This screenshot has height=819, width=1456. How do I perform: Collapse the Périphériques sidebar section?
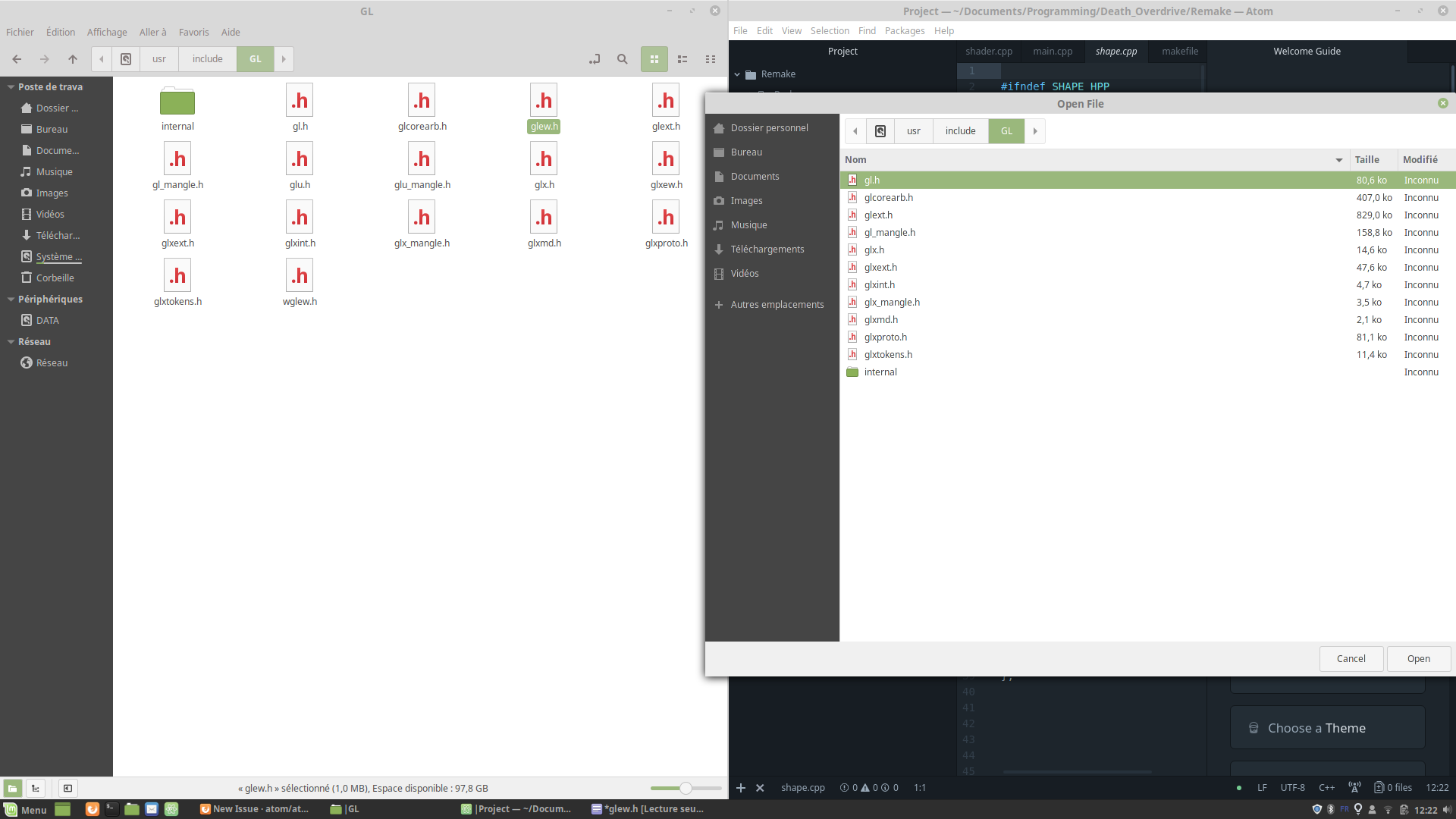11,300
